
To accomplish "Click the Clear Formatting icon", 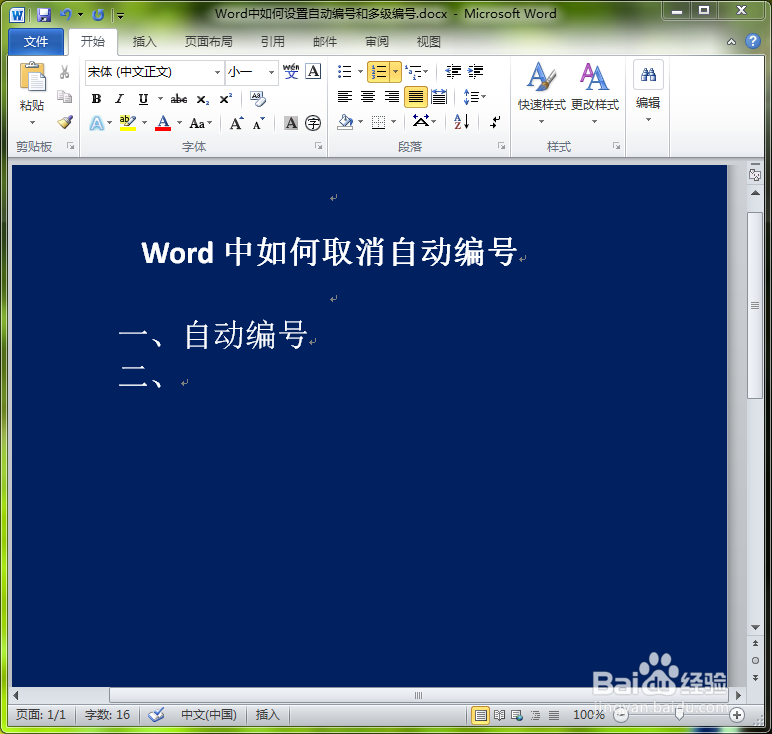I will pyautogui.click(x=257, y=98).
